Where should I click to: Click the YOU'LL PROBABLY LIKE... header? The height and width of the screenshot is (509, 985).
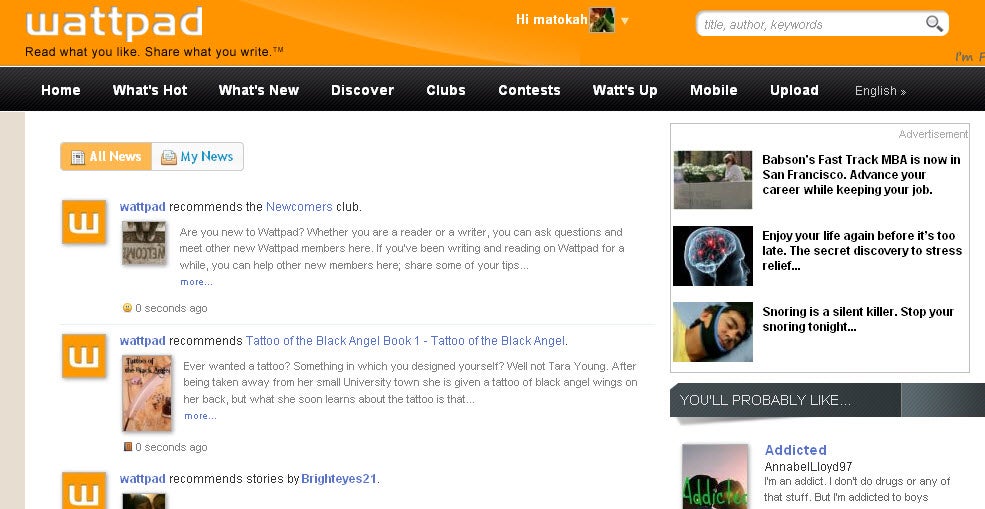765,400
